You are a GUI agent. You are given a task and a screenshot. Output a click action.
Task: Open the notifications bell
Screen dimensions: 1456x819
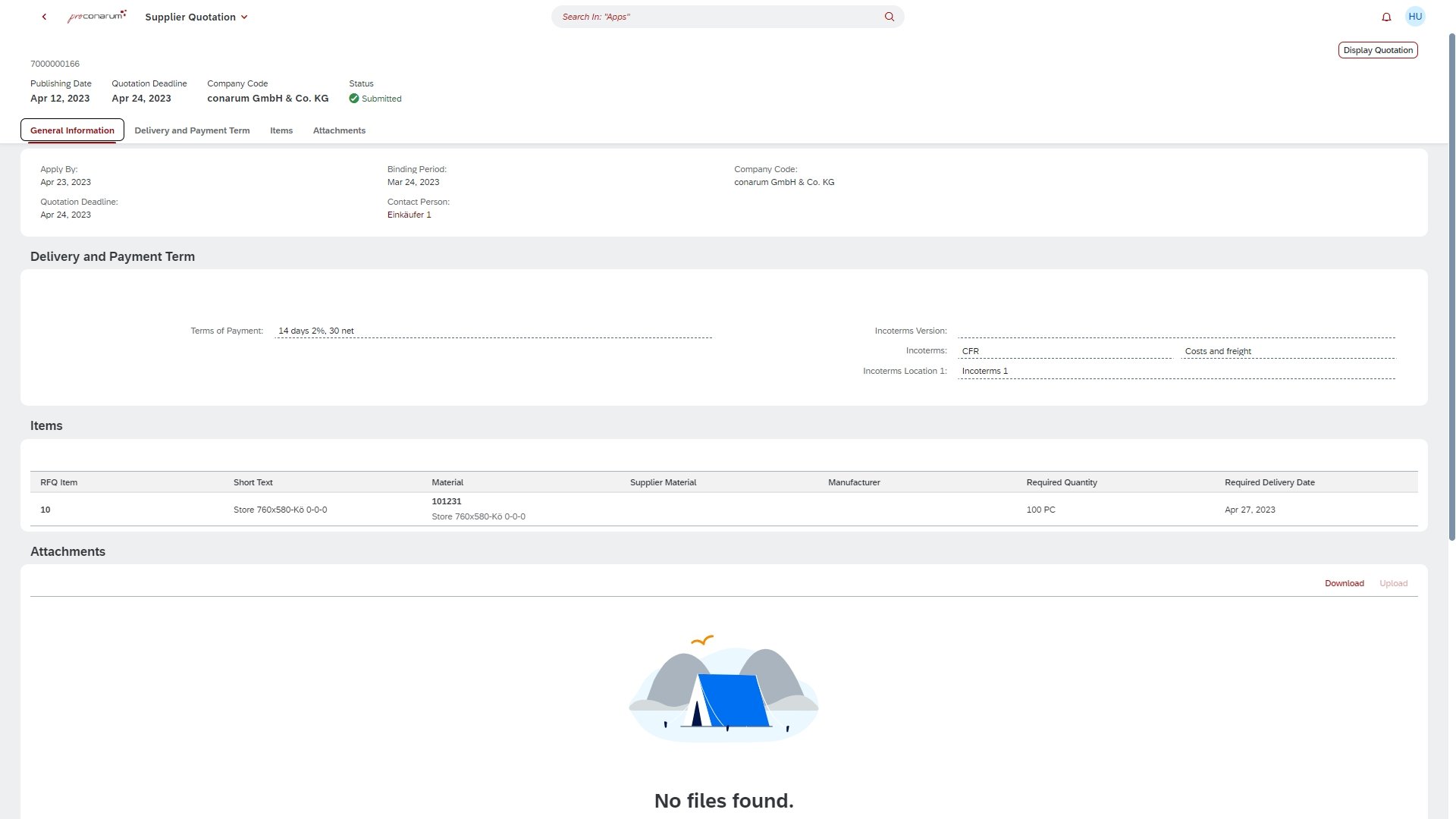(x=1386, y=17)
